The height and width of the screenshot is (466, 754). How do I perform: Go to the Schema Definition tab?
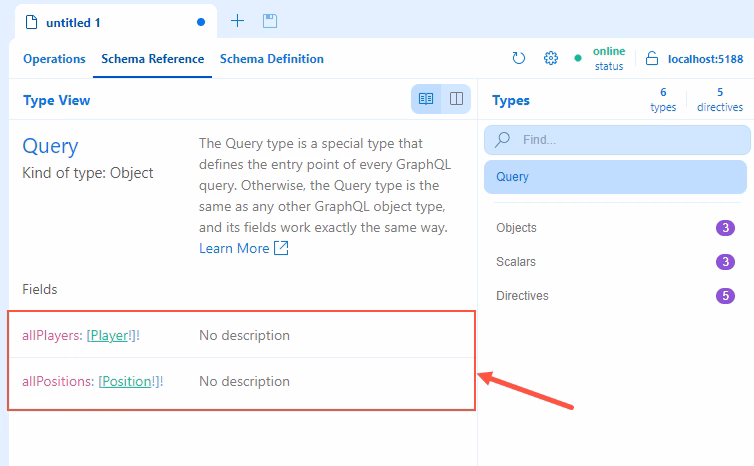coord(272,59)
